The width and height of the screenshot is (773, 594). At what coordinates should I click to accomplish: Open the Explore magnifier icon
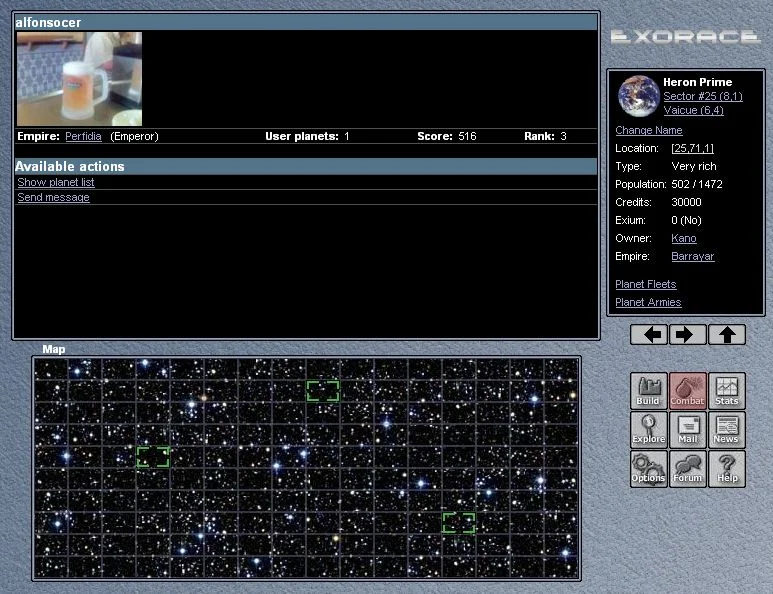click(648, 429)
